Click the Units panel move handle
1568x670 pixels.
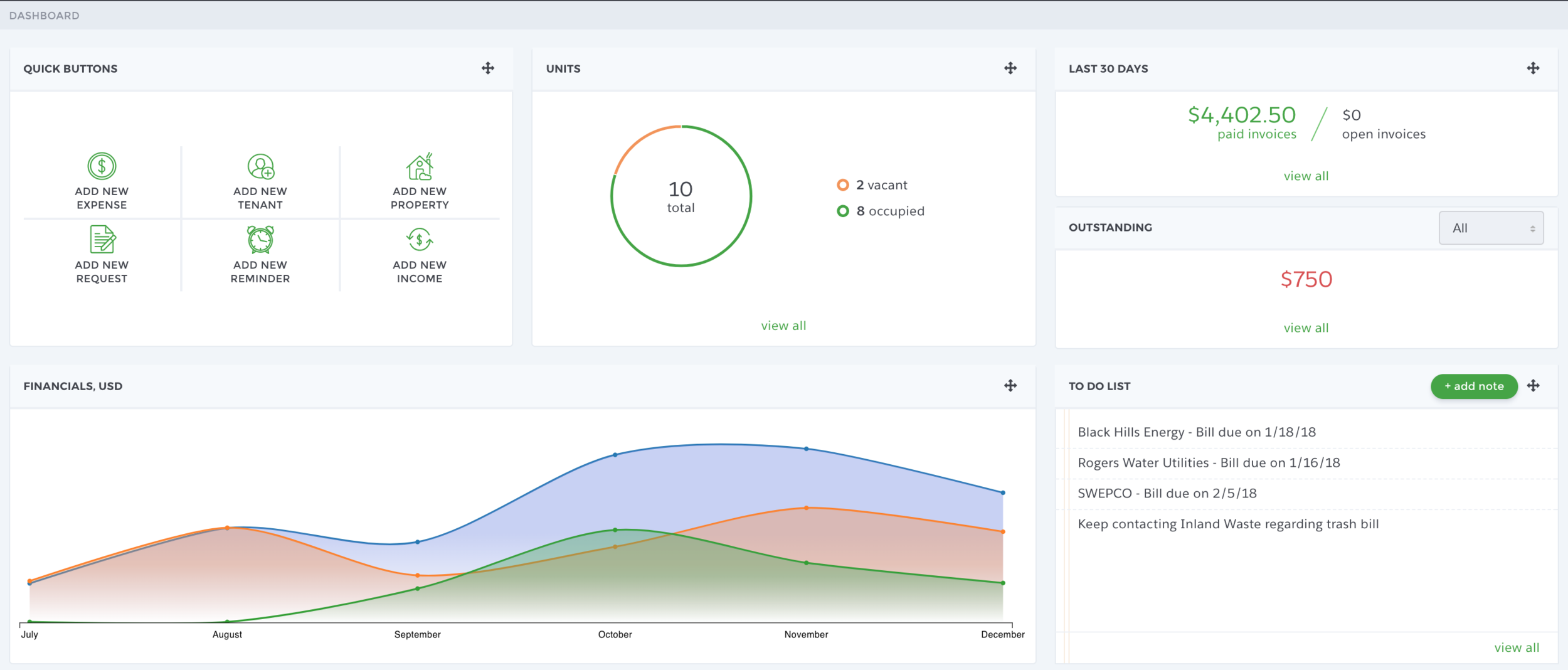coord(1010,68)
